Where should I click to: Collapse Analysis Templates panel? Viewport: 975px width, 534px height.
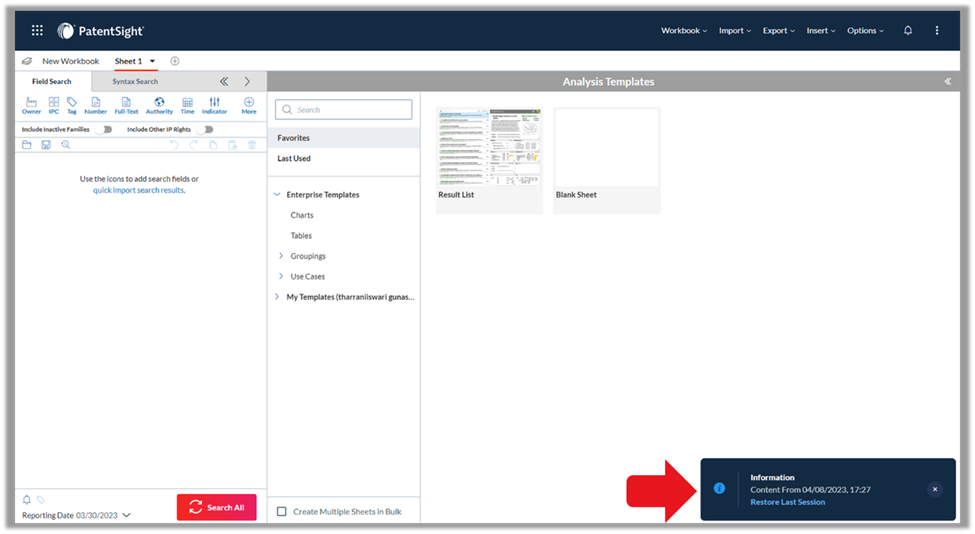[948, 81]
